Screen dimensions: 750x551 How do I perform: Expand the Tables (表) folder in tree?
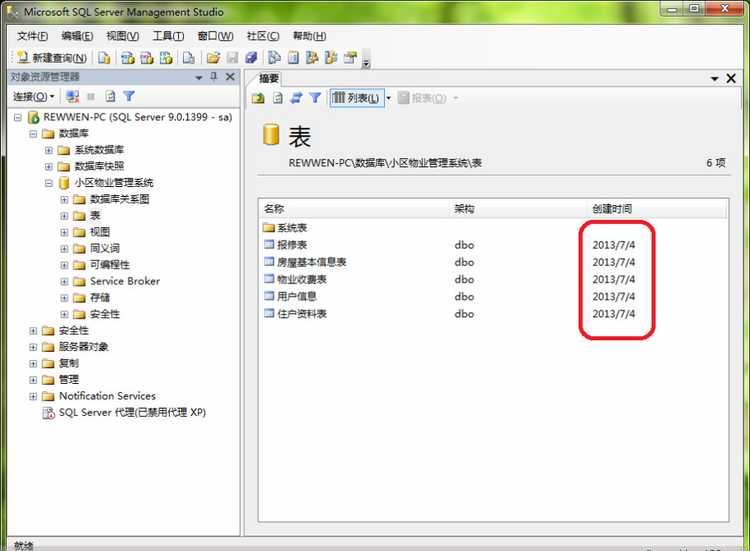64,216
